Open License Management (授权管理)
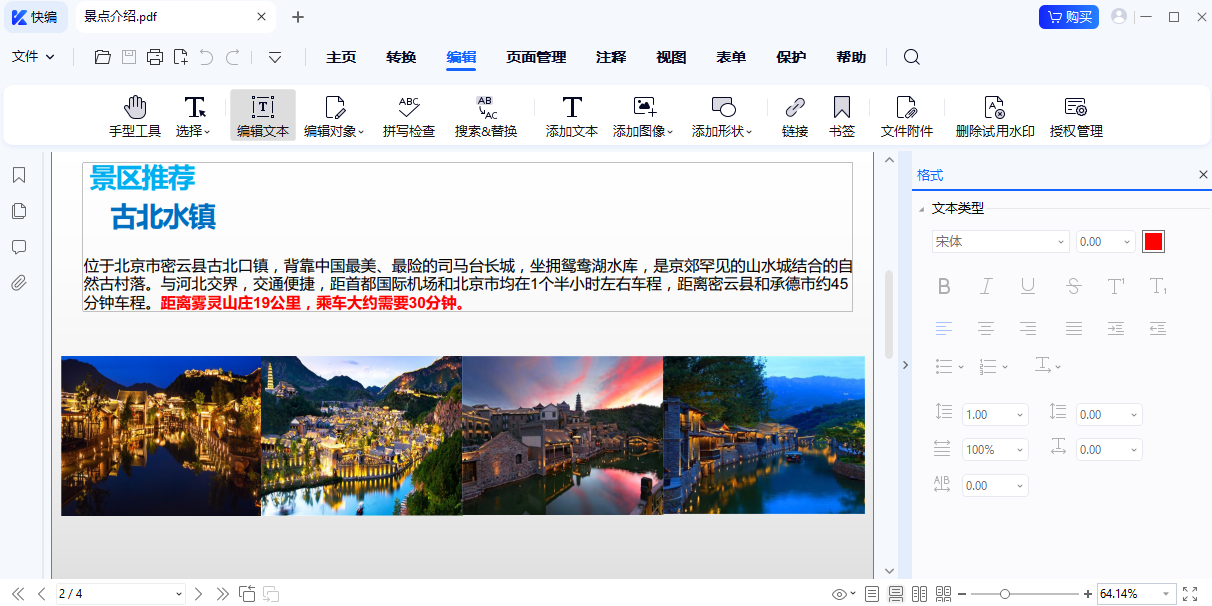 1076,117
